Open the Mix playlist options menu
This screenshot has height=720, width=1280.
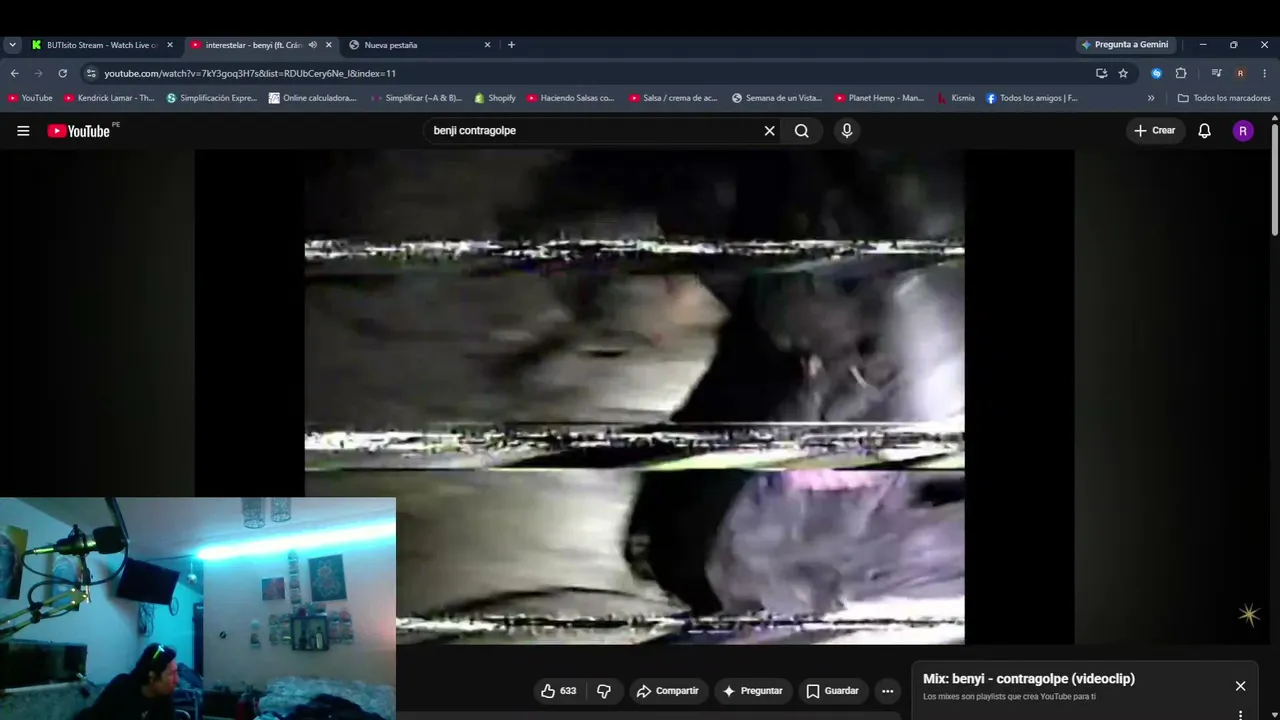pyautogui.click(x=1240, y=715)
